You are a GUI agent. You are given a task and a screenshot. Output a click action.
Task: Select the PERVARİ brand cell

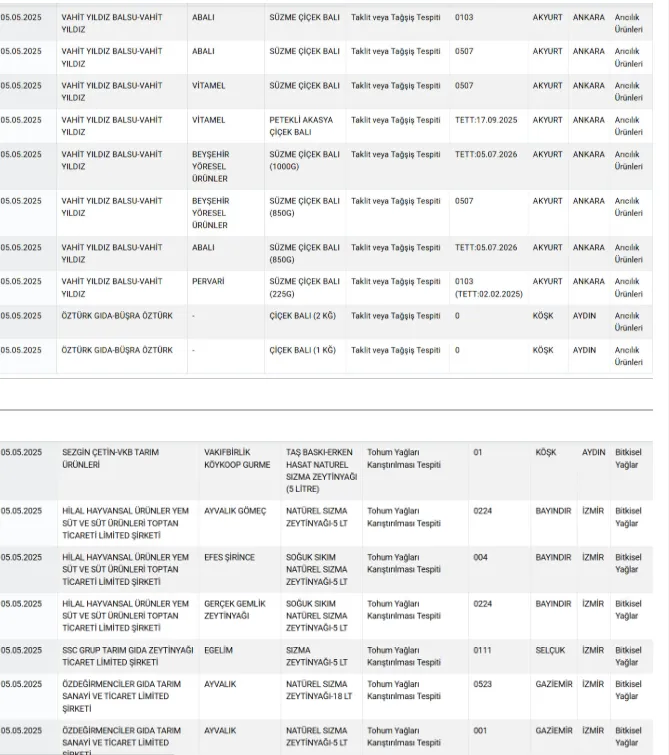208,282
